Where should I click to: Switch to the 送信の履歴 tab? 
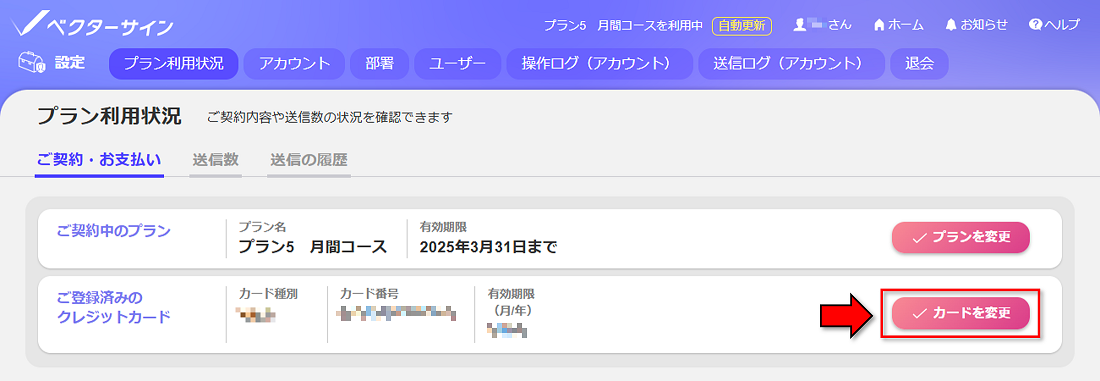(x=309, y=161)
